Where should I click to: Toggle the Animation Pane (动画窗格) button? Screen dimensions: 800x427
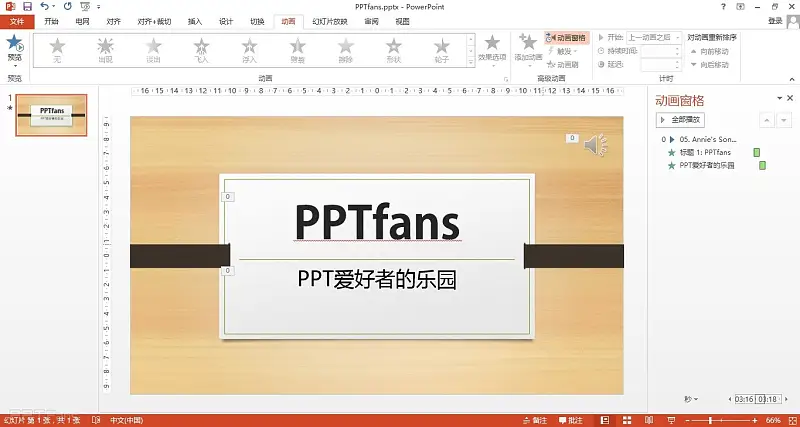(564, 36)
